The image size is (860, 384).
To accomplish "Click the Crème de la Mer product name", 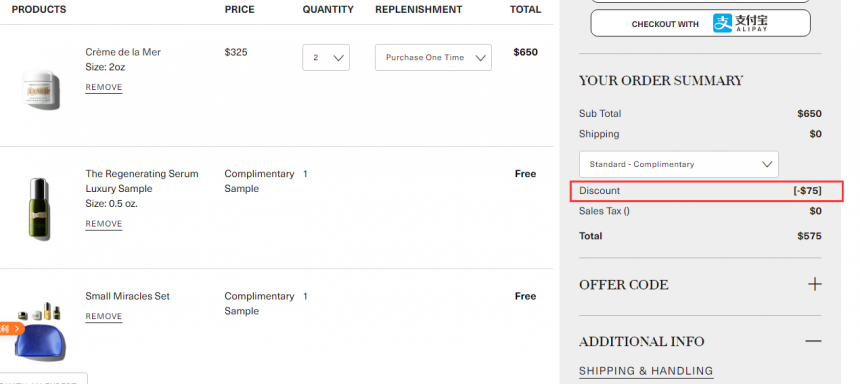I will (x=123, y=52).
